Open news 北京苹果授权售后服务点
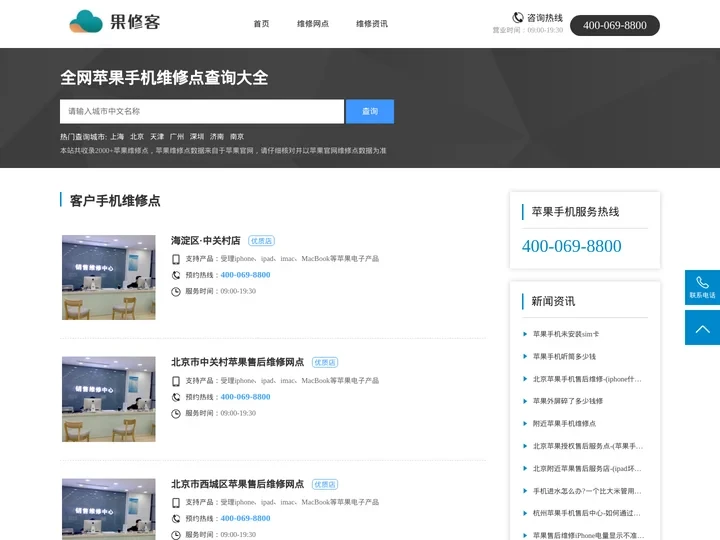 pos(588,446)
